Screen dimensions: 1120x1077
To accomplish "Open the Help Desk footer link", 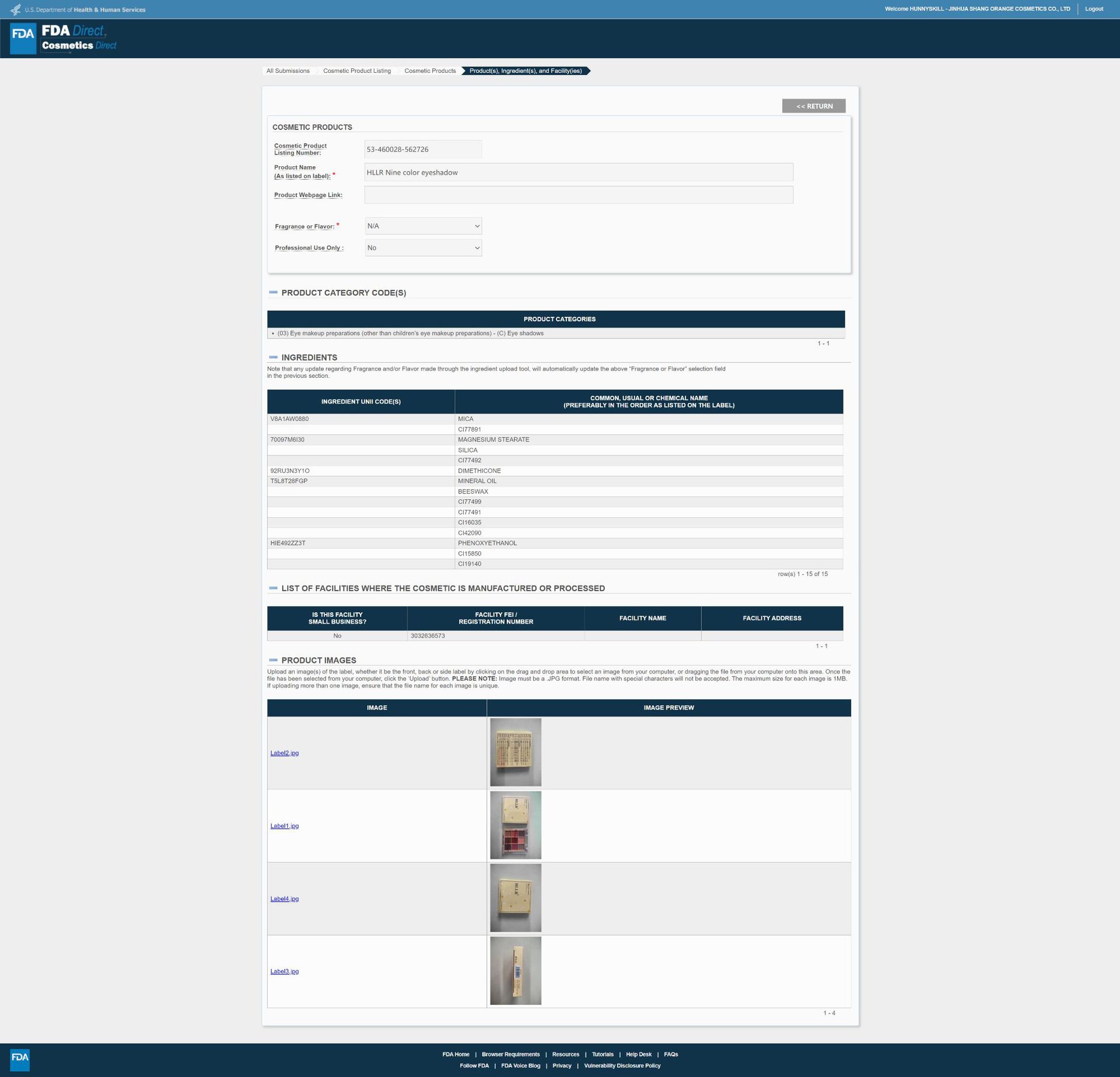I will point(638,1054).
